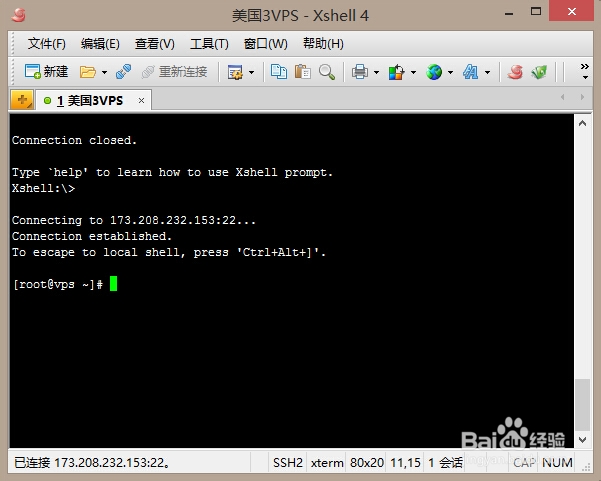Click the CAP indicator in status bar

(x=524, y=463)
